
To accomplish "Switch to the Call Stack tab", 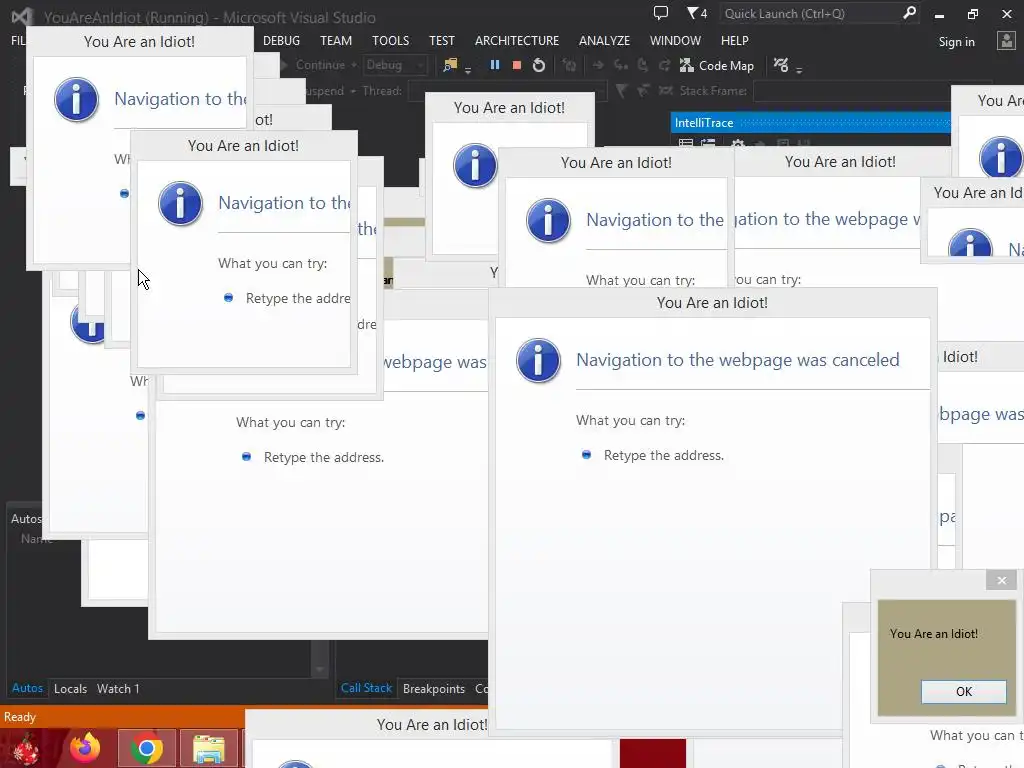I will pos(366,688).
